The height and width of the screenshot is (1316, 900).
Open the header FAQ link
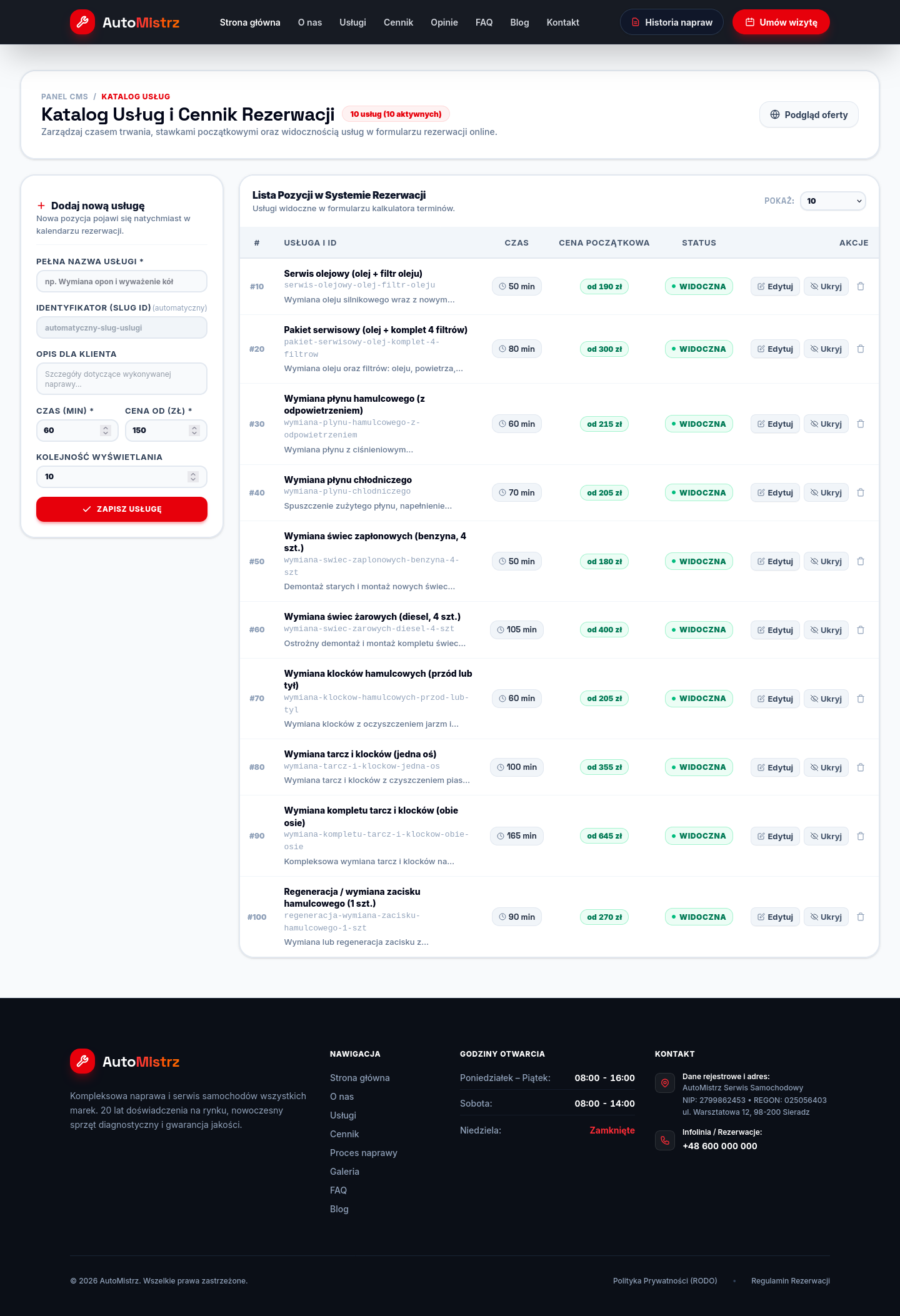(x=484, y=22)
